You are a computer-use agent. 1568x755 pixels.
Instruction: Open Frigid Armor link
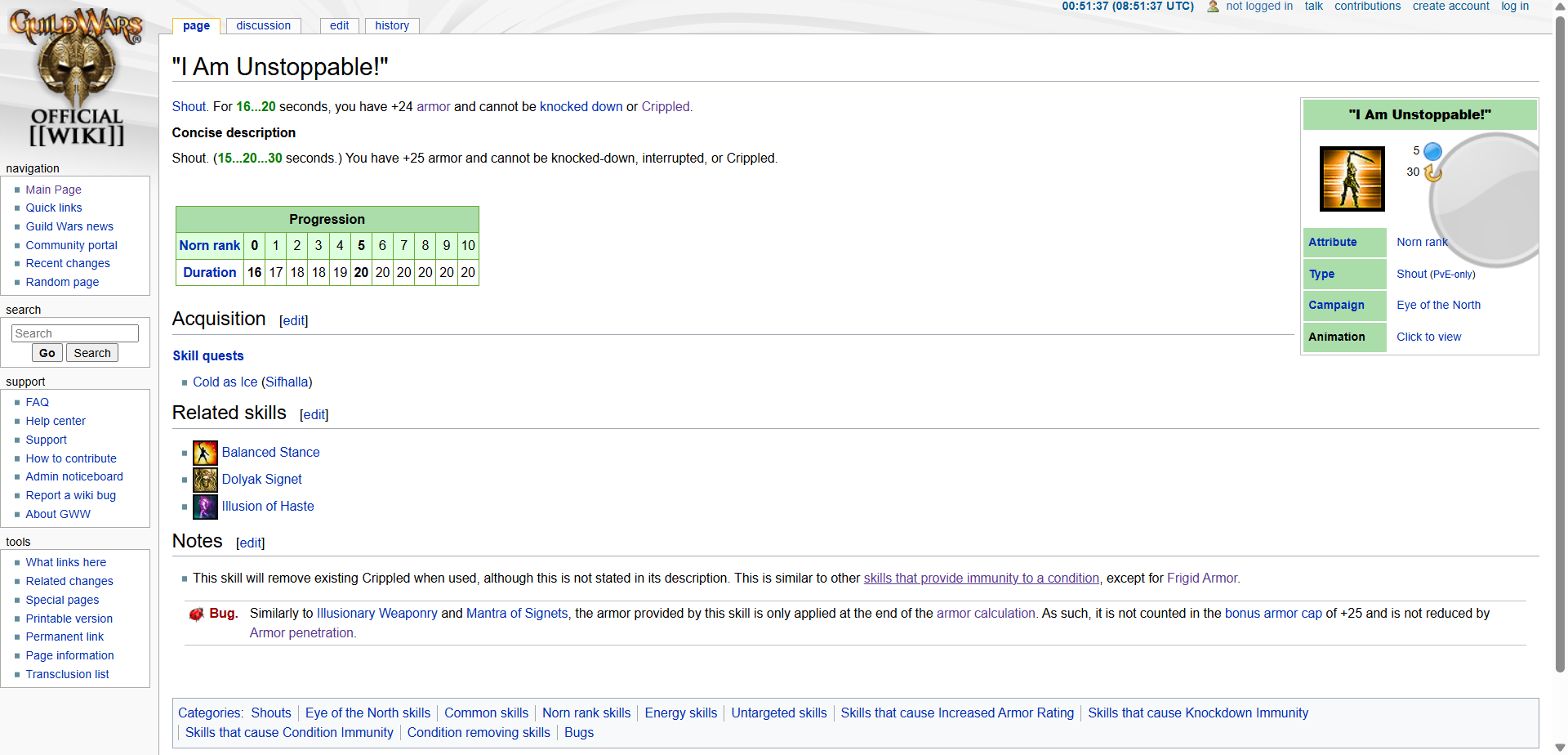click(x=1202, y=578)
